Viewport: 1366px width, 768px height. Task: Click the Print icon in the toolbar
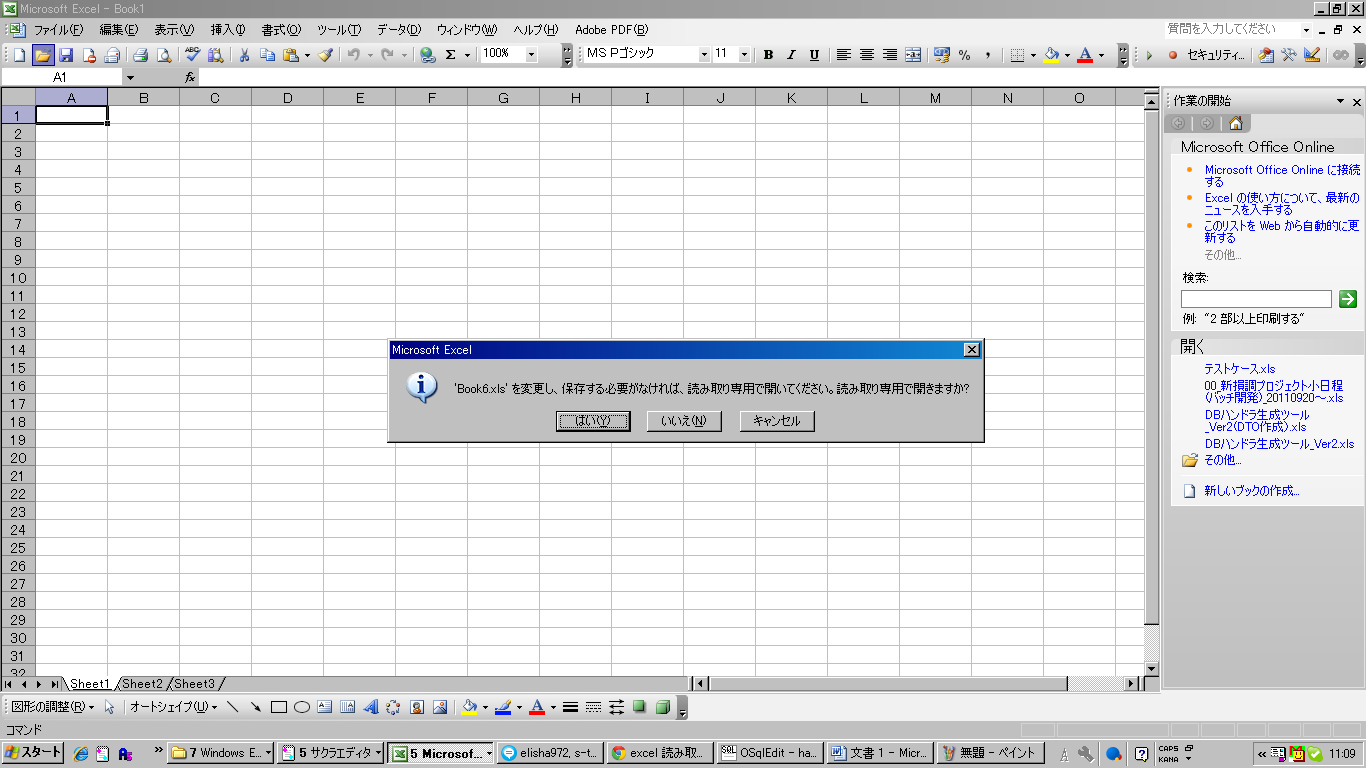coord(141,55)
